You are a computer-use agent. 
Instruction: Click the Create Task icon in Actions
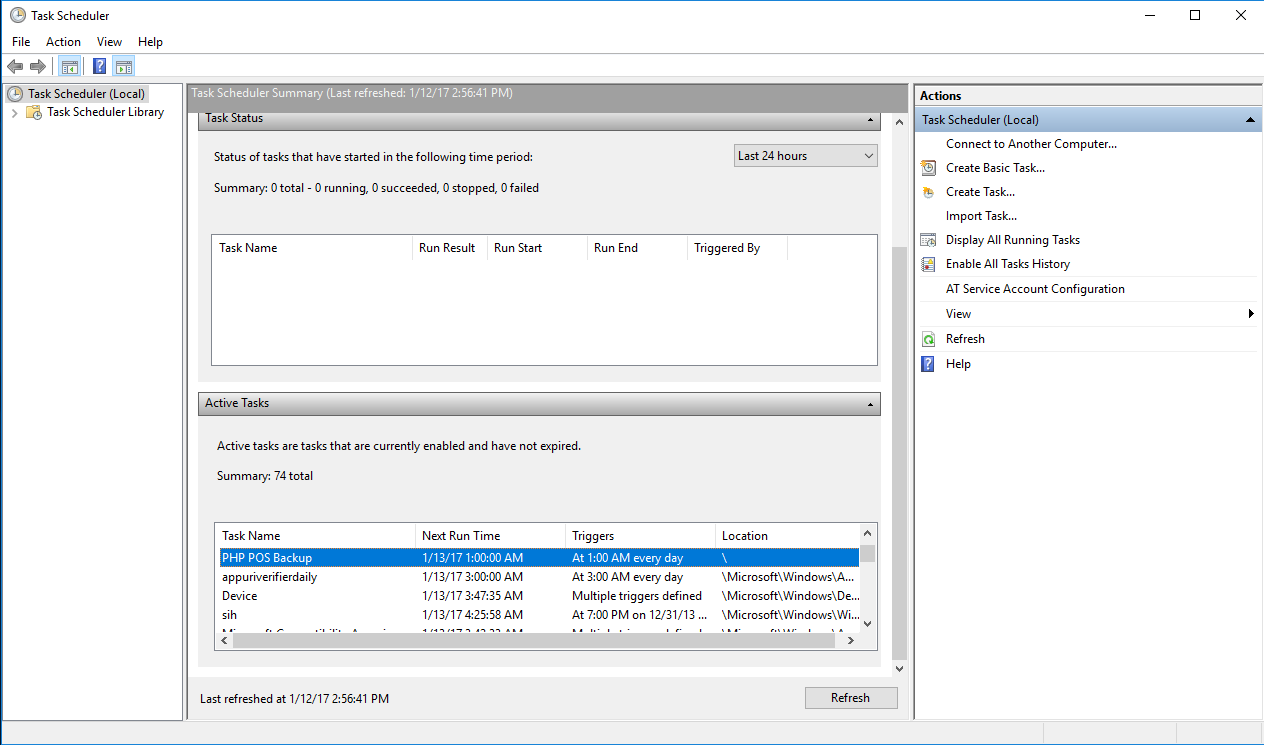[928, 192]
